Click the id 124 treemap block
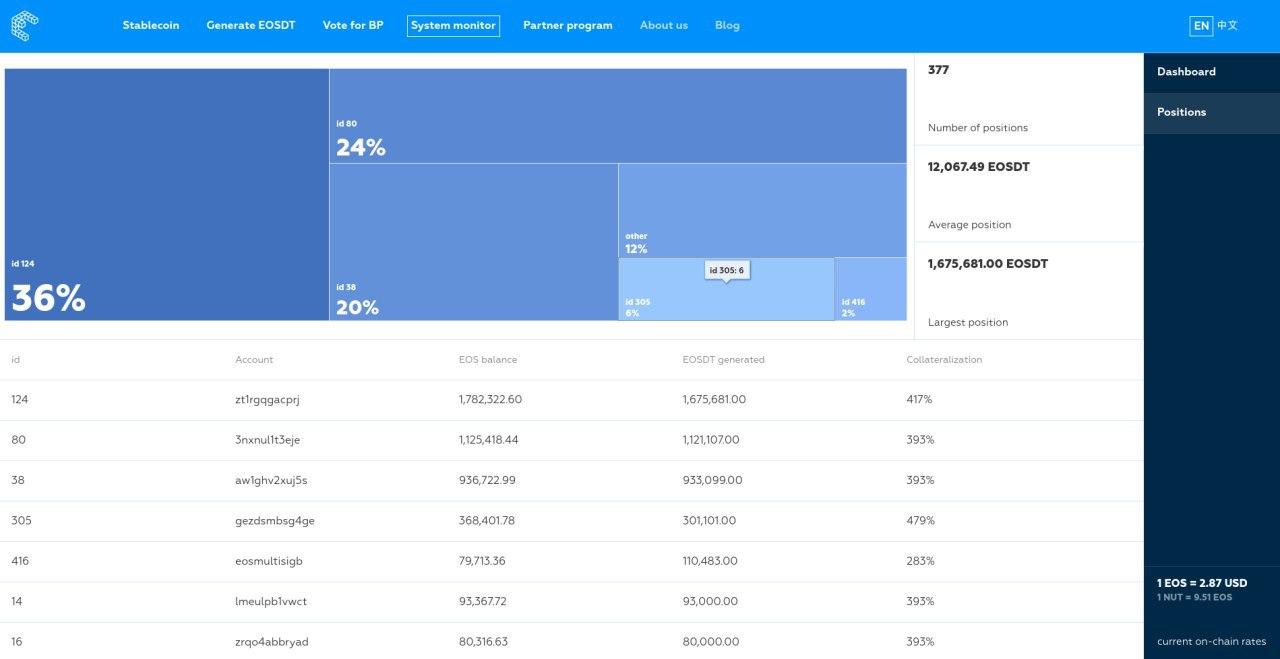The image size is (1280, 659). (167, 195)
